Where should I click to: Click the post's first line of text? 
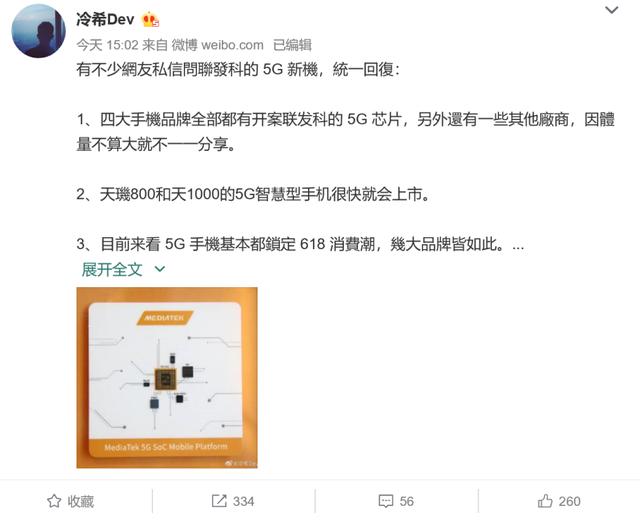[238, 70]
